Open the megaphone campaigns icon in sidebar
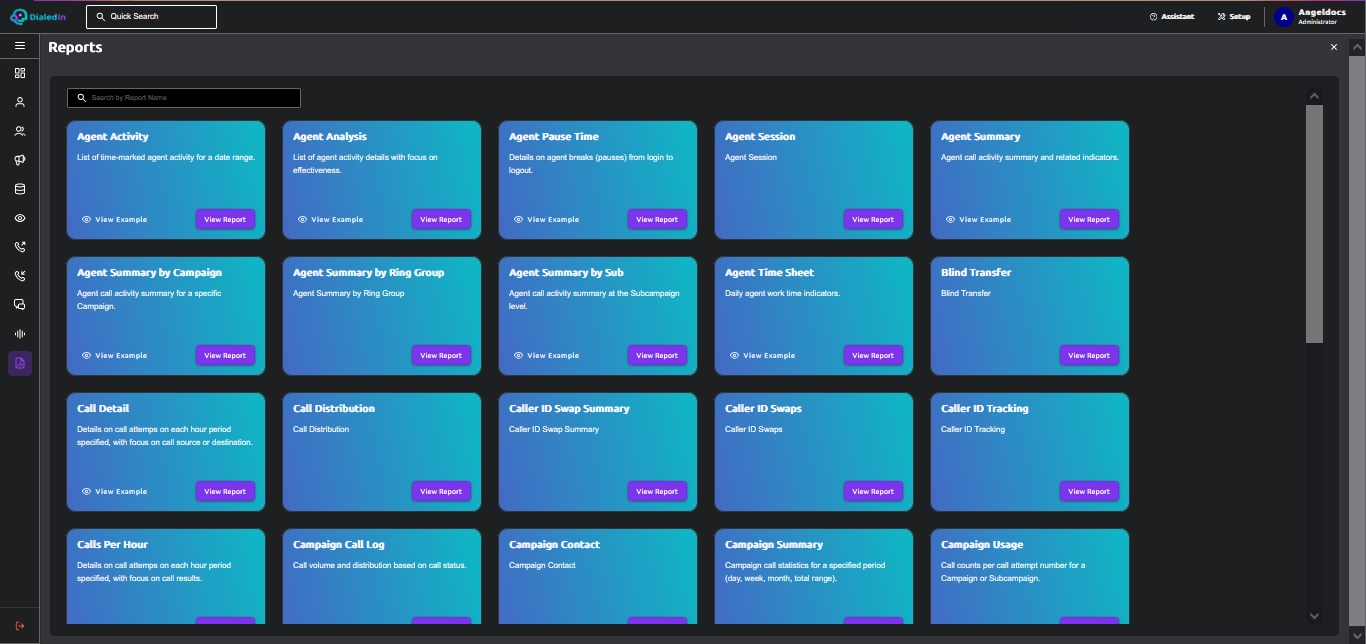The height and width of the screenshot is (644, 1366). click(x=20, y=160)
